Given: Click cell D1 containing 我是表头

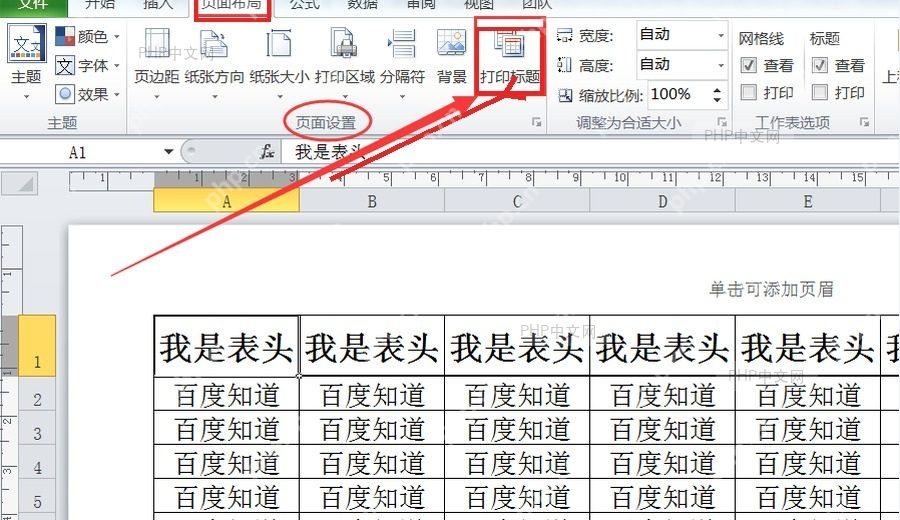Looking at the screenshot, I should pyautogui.click(x=662, y=346).
